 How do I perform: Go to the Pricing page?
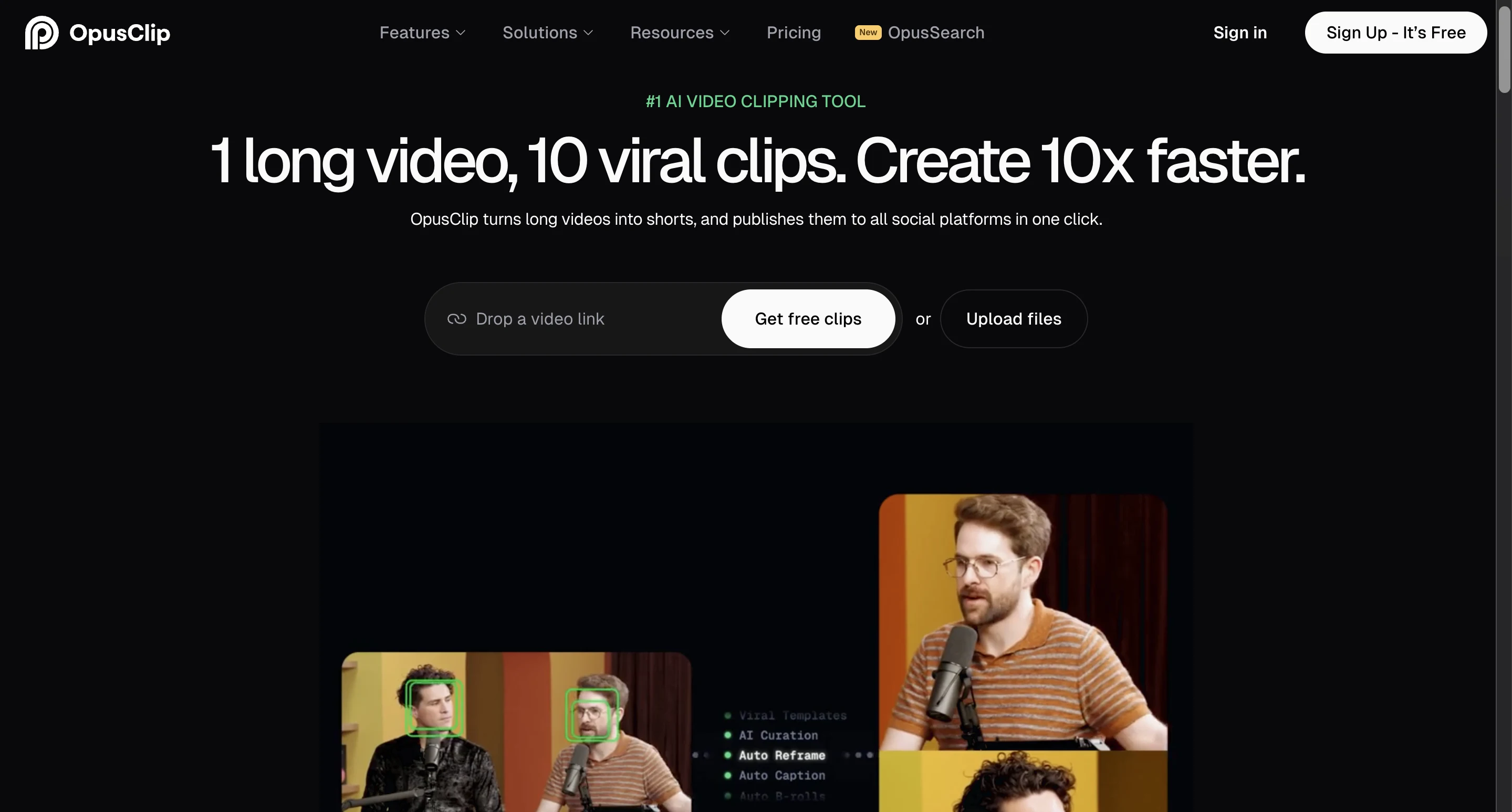pyautogui.click(x=794, y=33)
